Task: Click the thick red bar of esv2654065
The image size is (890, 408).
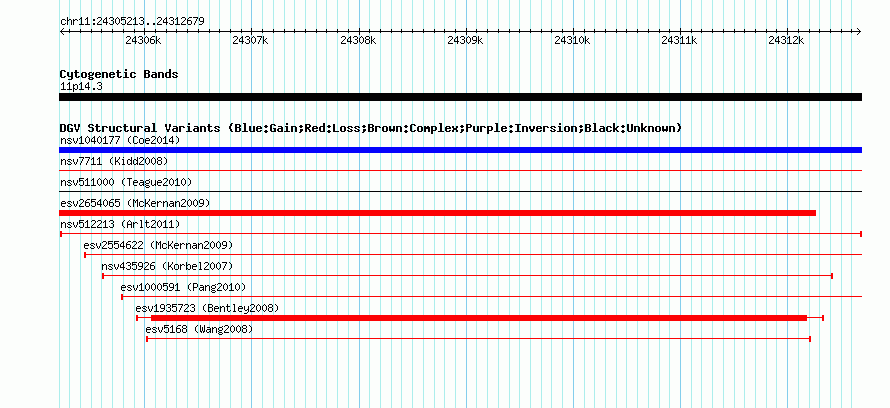Action: pyautogui.click(x=438, y=213)
